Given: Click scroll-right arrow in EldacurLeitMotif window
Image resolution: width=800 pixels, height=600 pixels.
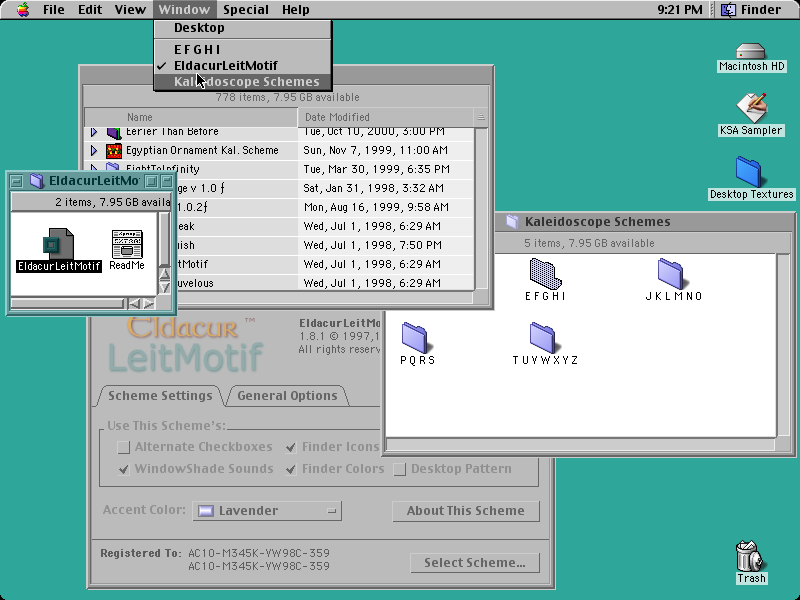Looking at the screenshot, I should [148, 304].
